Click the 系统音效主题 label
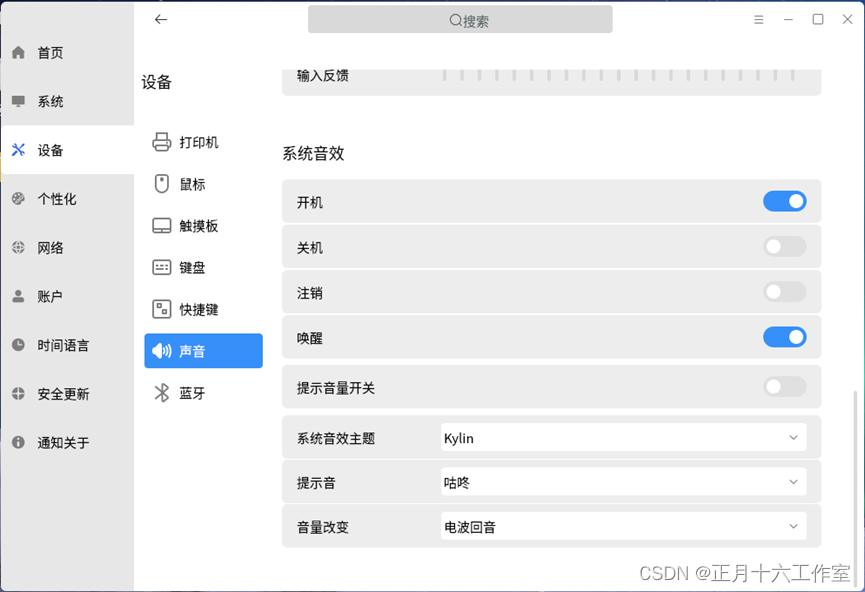865x592 pixels. 336,438
